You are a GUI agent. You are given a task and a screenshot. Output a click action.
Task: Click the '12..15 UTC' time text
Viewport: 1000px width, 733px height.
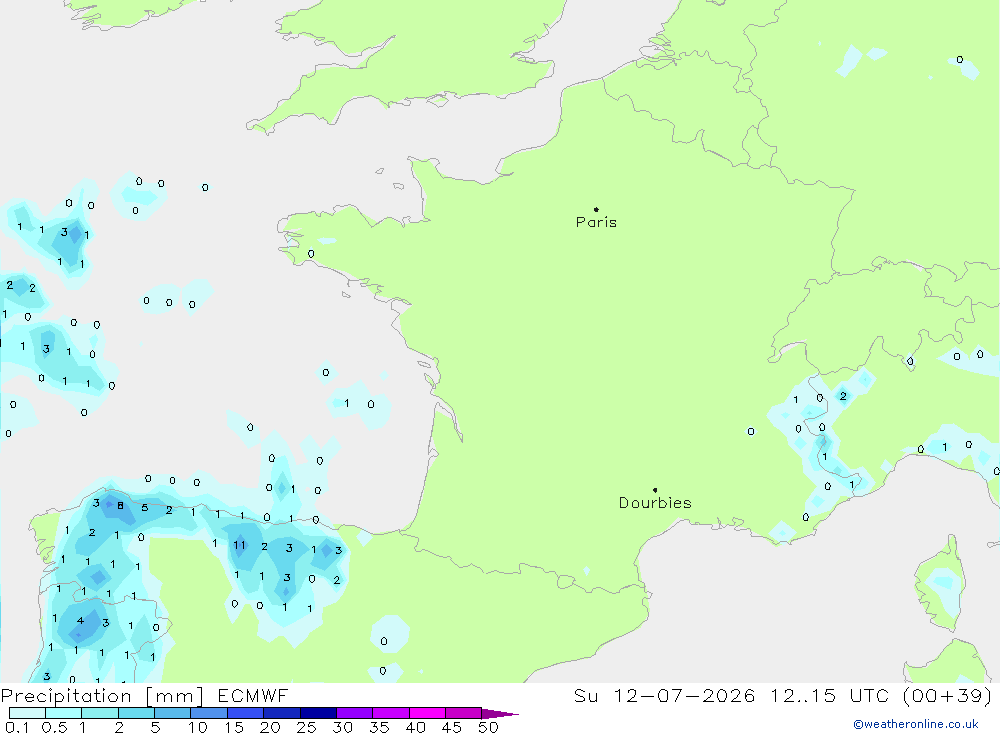tap(832, 695)
